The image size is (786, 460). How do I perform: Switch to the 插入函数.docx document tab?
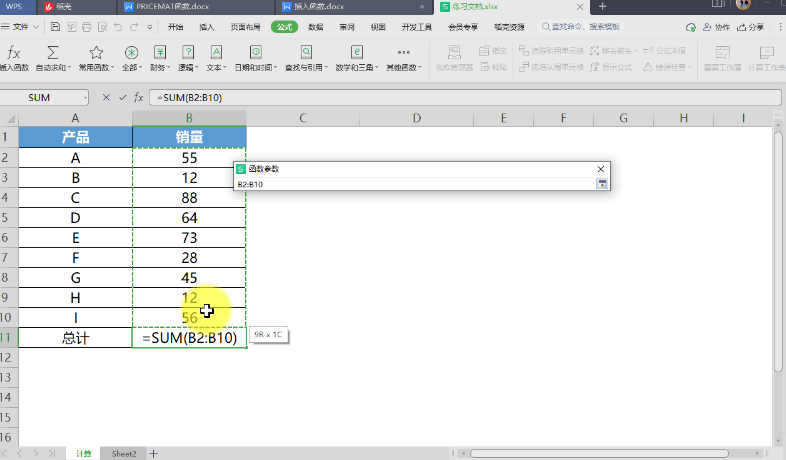click(353, 7)
